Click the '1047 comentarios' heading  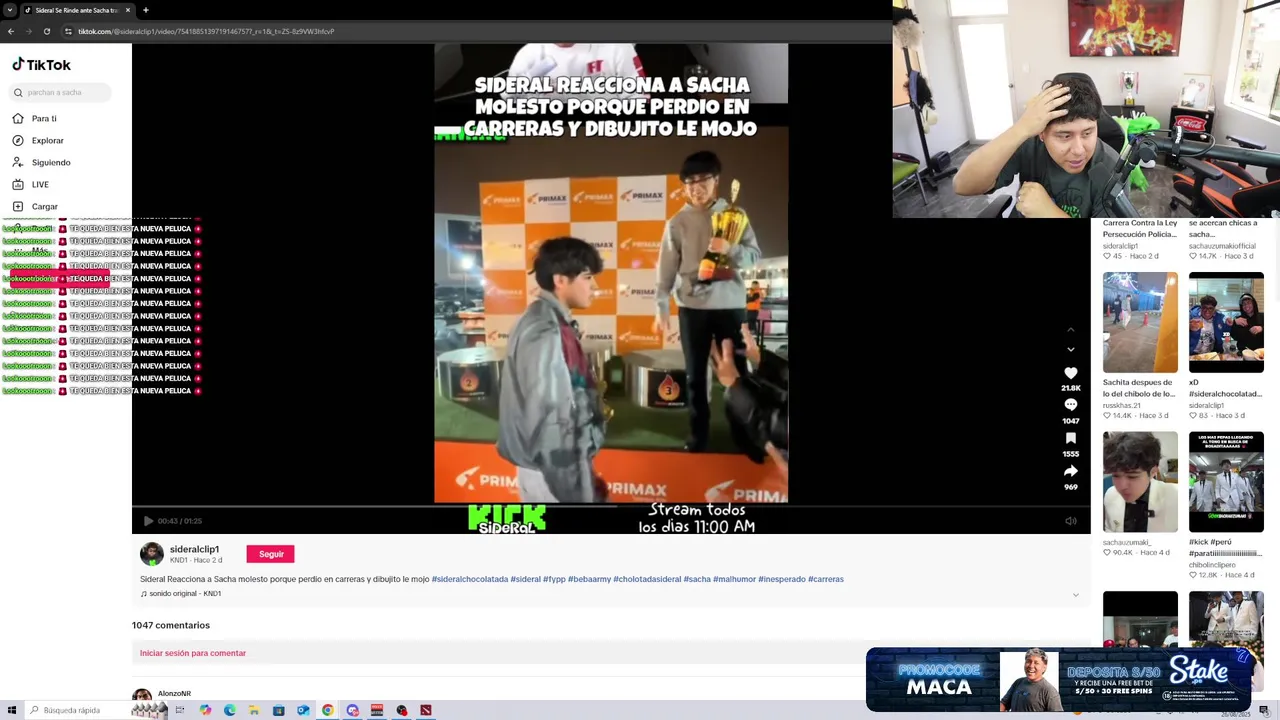[171, 625]
